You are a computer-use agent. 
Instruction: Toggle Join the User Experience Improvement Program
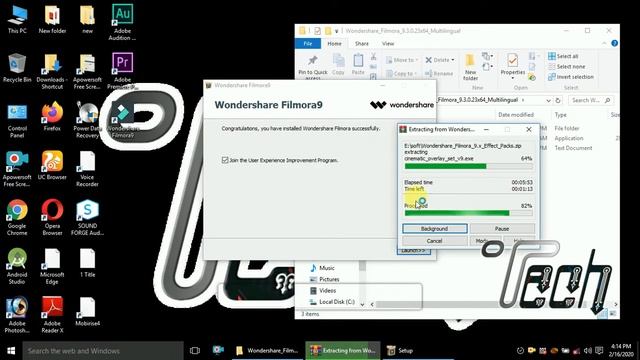point(225,160)
